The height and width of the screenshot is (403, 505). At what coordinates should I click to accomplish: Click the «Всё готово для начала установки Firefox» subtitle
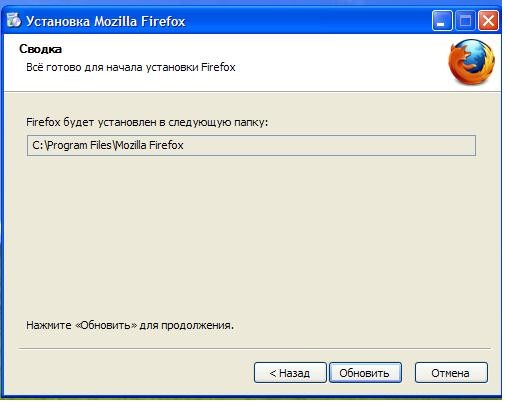tap(131, 67)
